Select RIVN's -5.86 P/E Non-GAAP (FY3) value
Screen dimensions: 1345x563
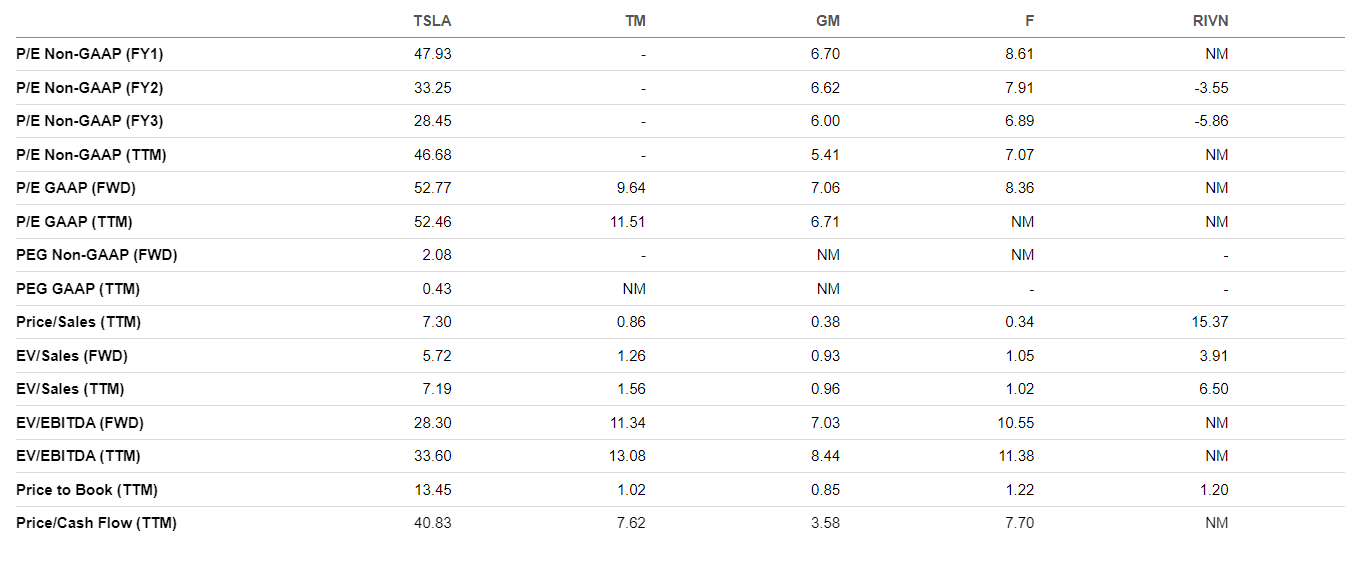pyautogui.click(x=1211, y=121)
